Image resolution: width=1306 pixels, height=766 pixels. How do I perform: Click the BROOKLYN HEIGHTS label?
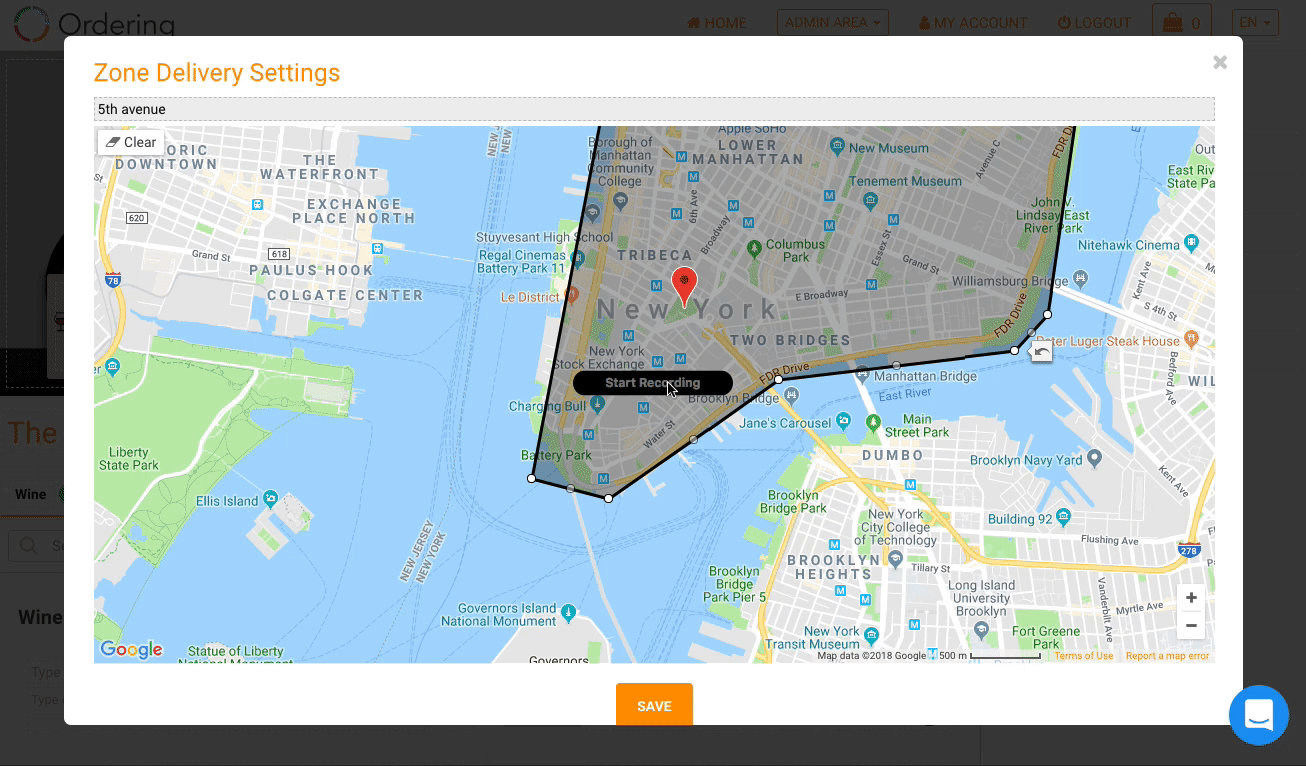pos(834,567)
